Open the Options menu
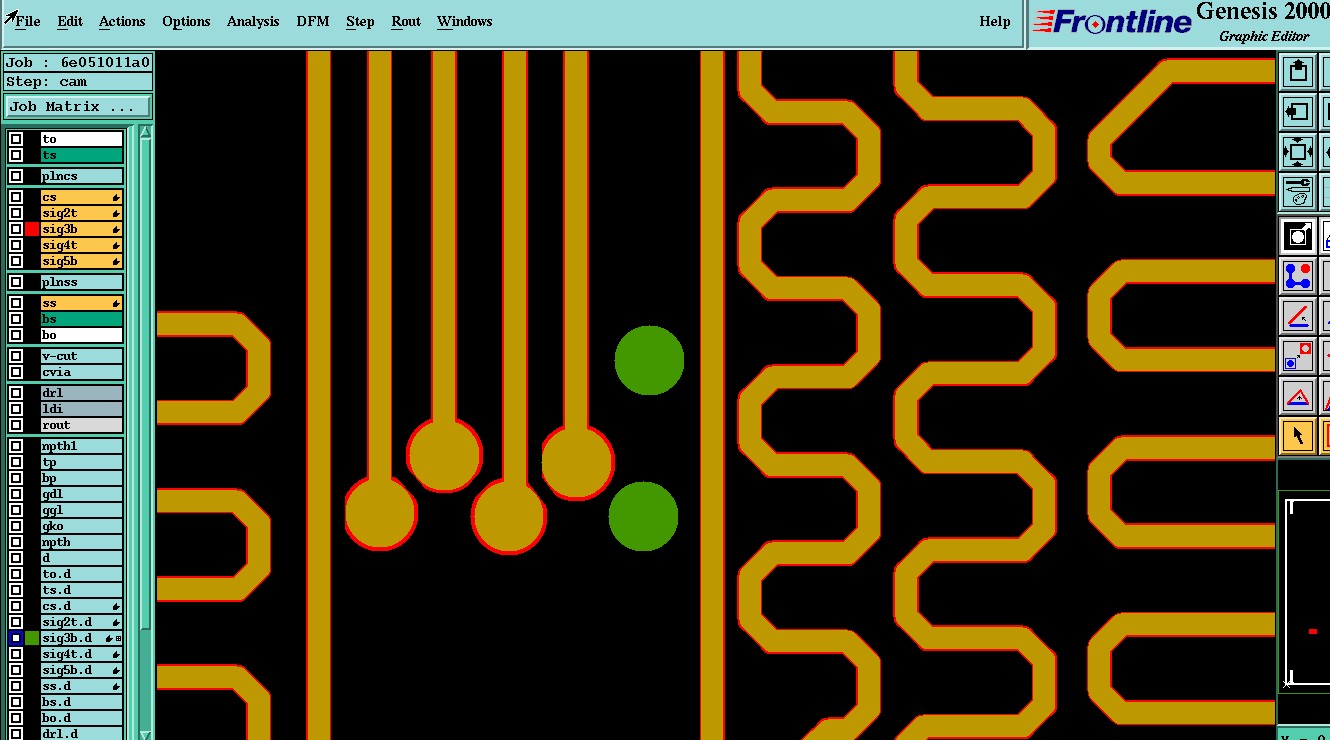 click(186, 21)
